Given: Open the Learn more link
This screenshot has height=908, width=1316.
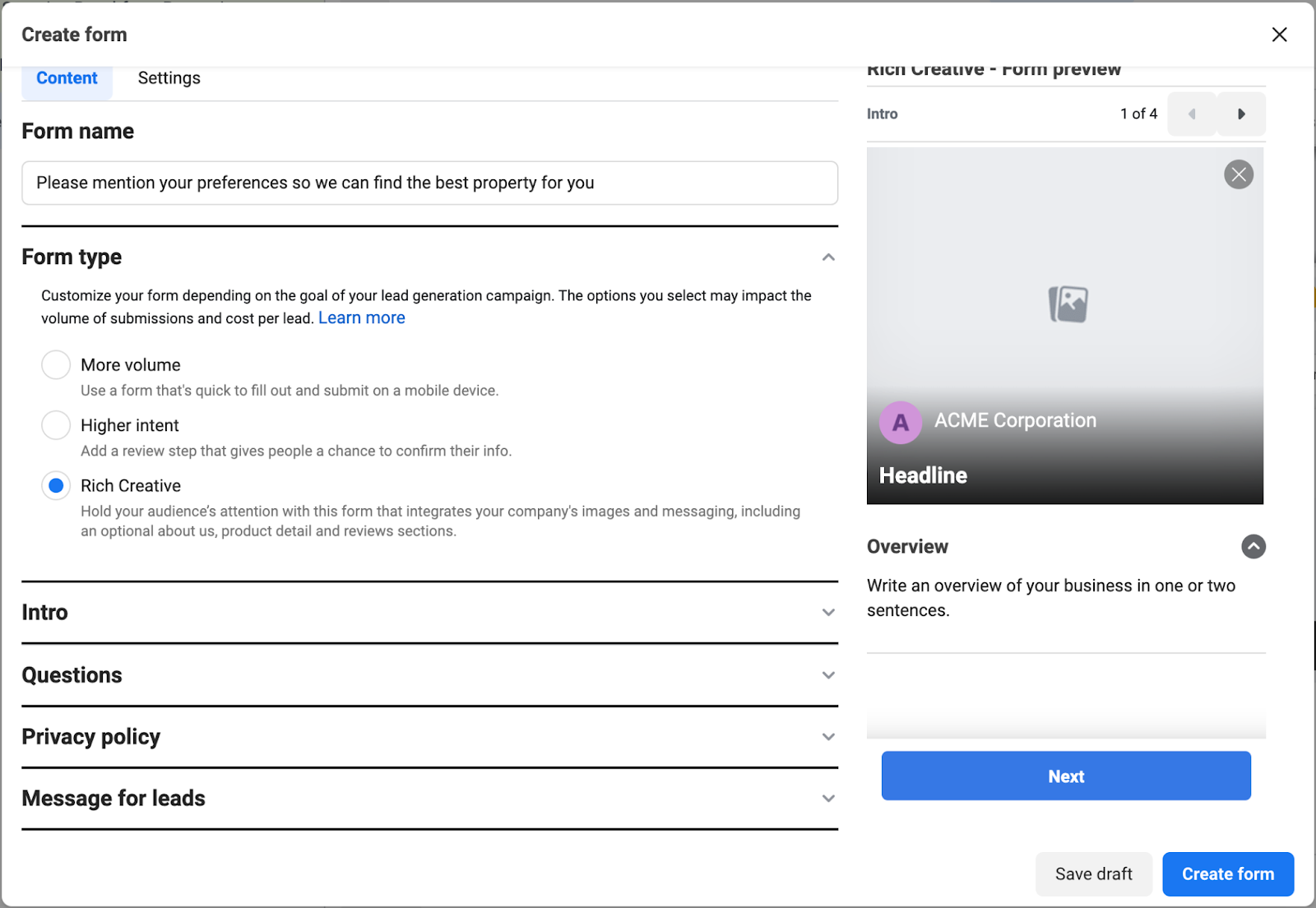Looking at the screenshot, I should coord(361,317).
